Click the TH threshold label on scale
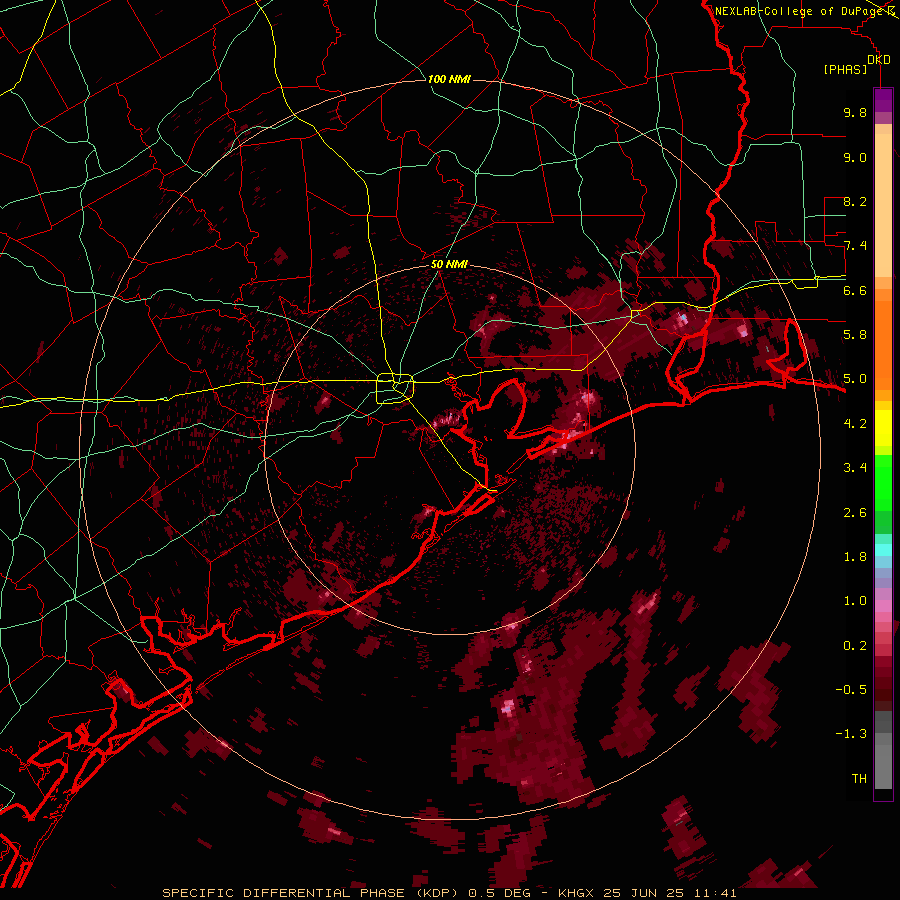This screenshot has width=900, height=900. 859,779
